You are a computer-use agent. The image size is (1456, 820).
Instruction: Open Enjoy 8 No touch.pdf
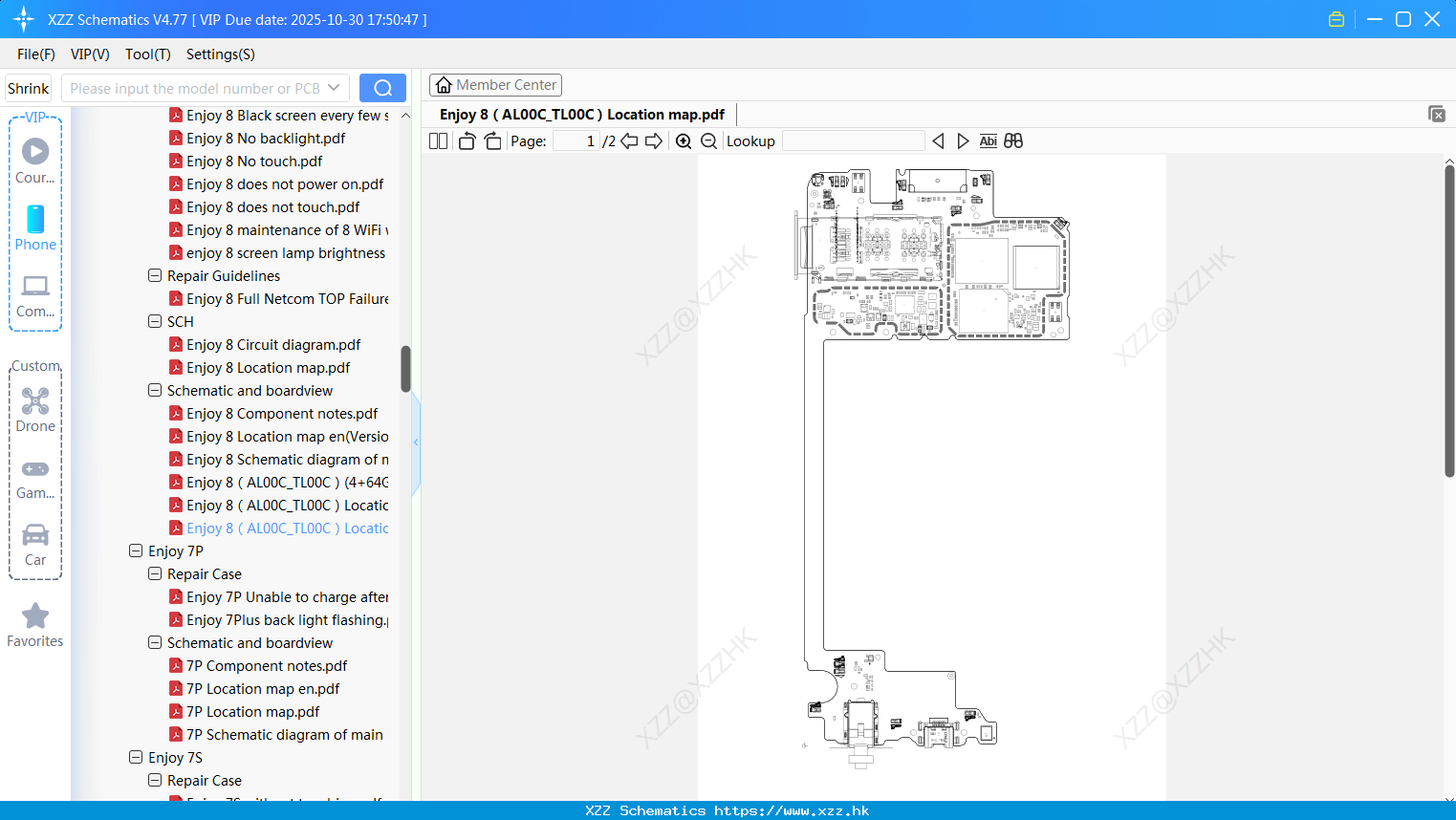pos(254,161)
